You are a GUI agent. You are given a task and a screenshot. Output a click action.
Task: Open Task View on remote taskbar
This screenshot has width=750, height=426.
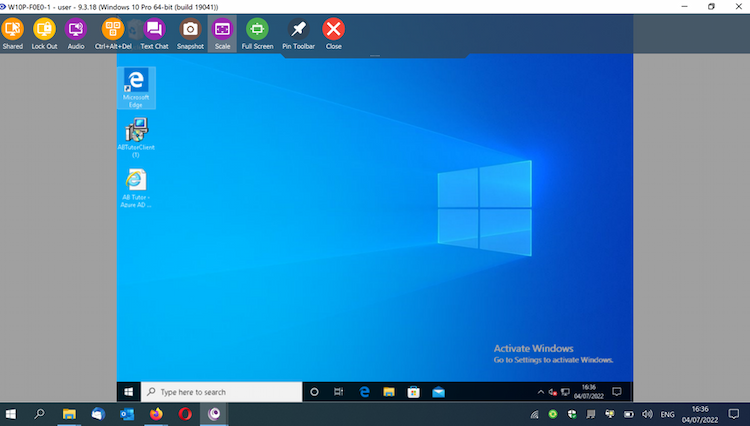coord(339,392)
